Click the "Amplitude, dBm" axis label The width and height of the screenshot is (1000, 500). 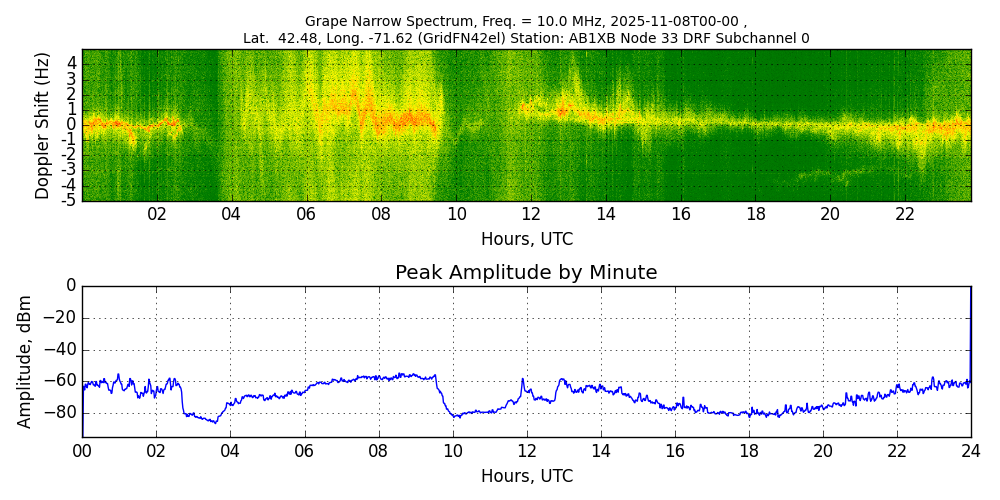[26, 361]
